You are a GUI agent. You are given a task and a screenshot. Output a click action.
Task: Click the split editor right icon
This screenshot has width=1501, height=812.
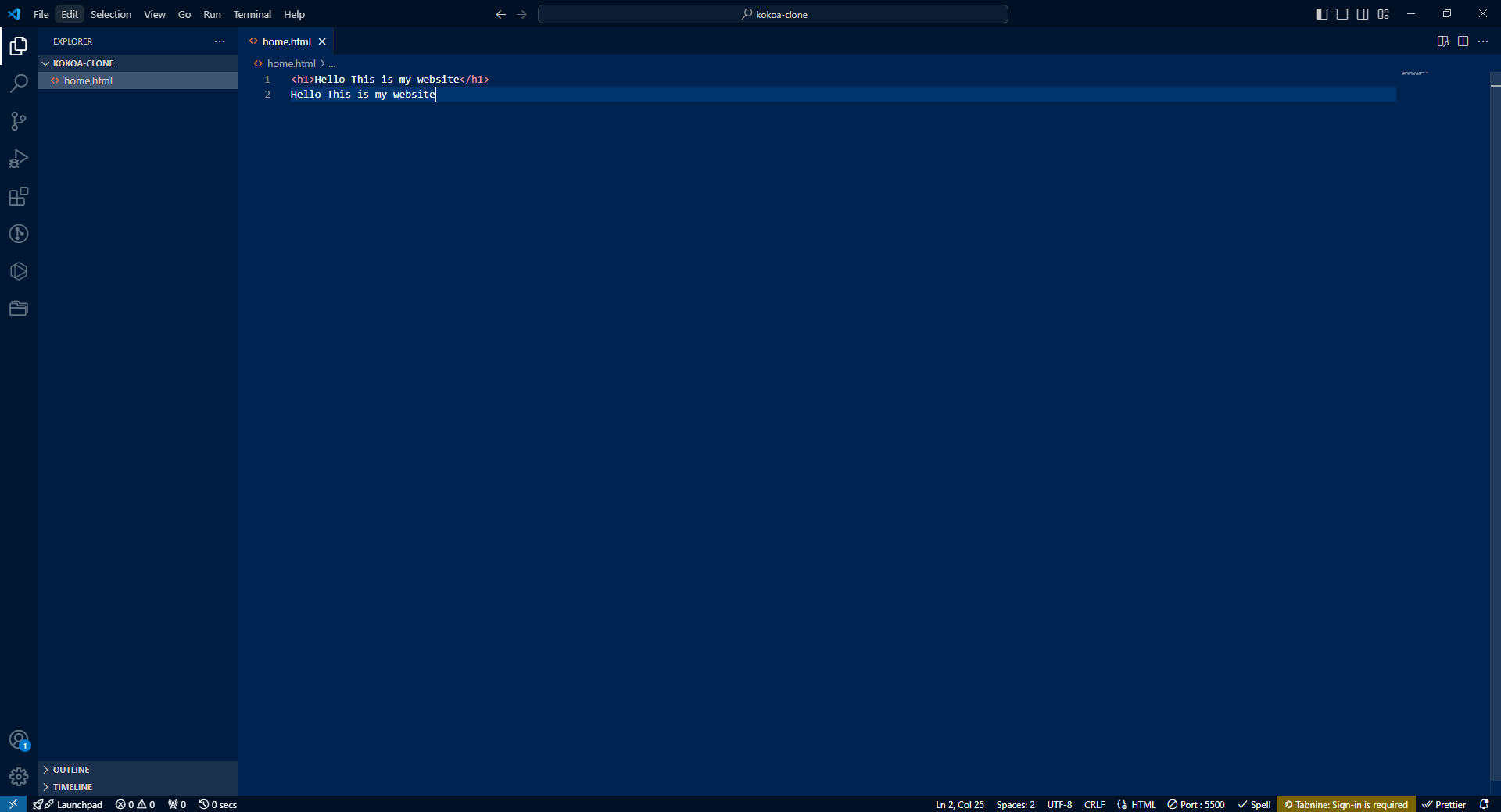pos(1463,41)
